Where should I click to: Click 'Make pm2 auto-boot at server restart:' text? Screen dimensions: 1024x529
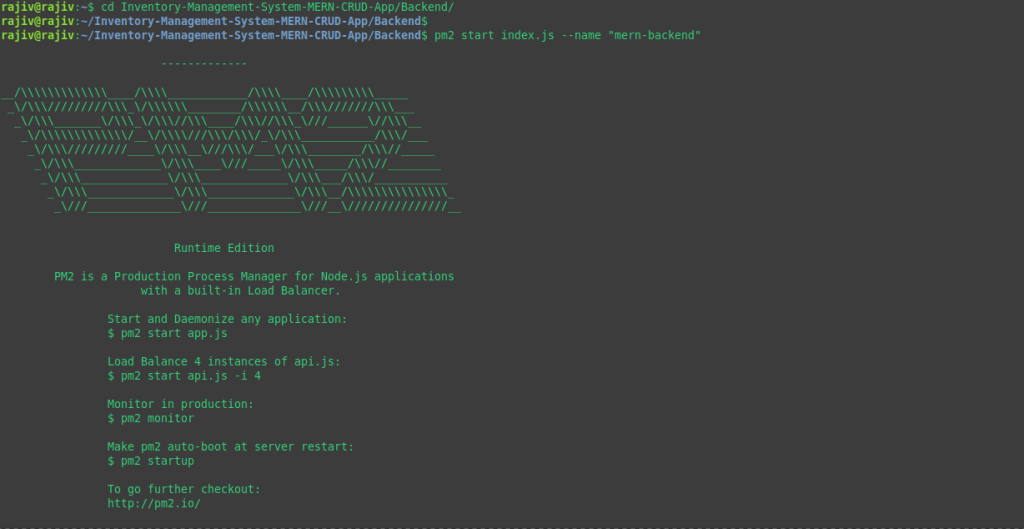point(231,447)
